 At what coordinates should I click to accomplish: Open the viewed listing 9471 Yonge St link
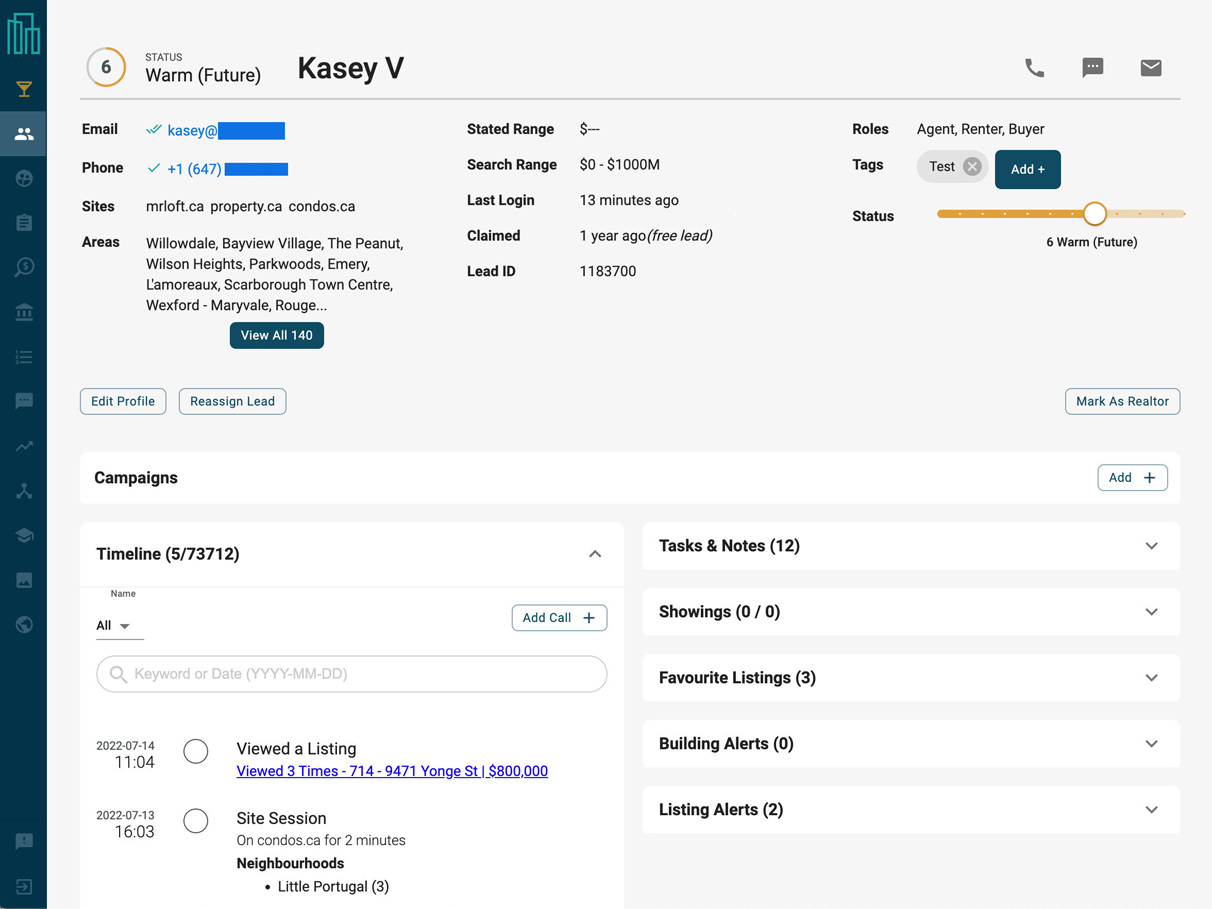point(392,771)
